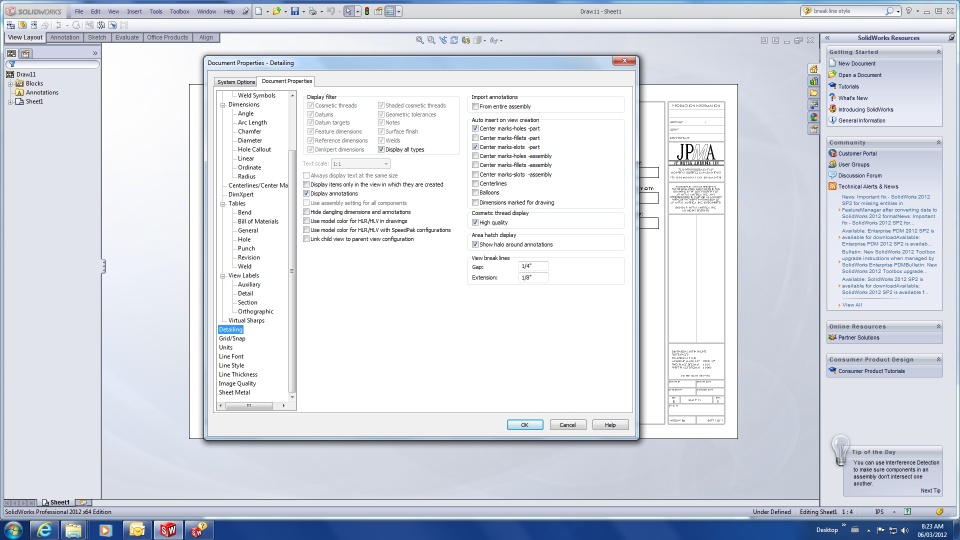
Task: Click the Save disk toolbar icon
Action: [294, 11]
